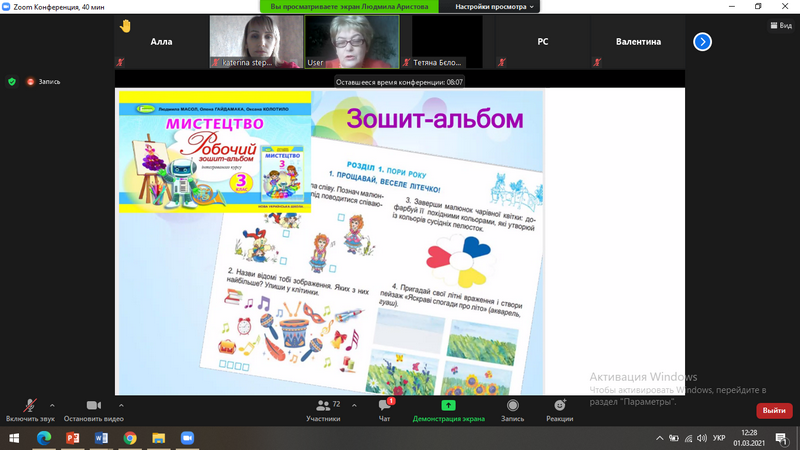Show hidden system tray icons
800x450 pixels.
660,438
